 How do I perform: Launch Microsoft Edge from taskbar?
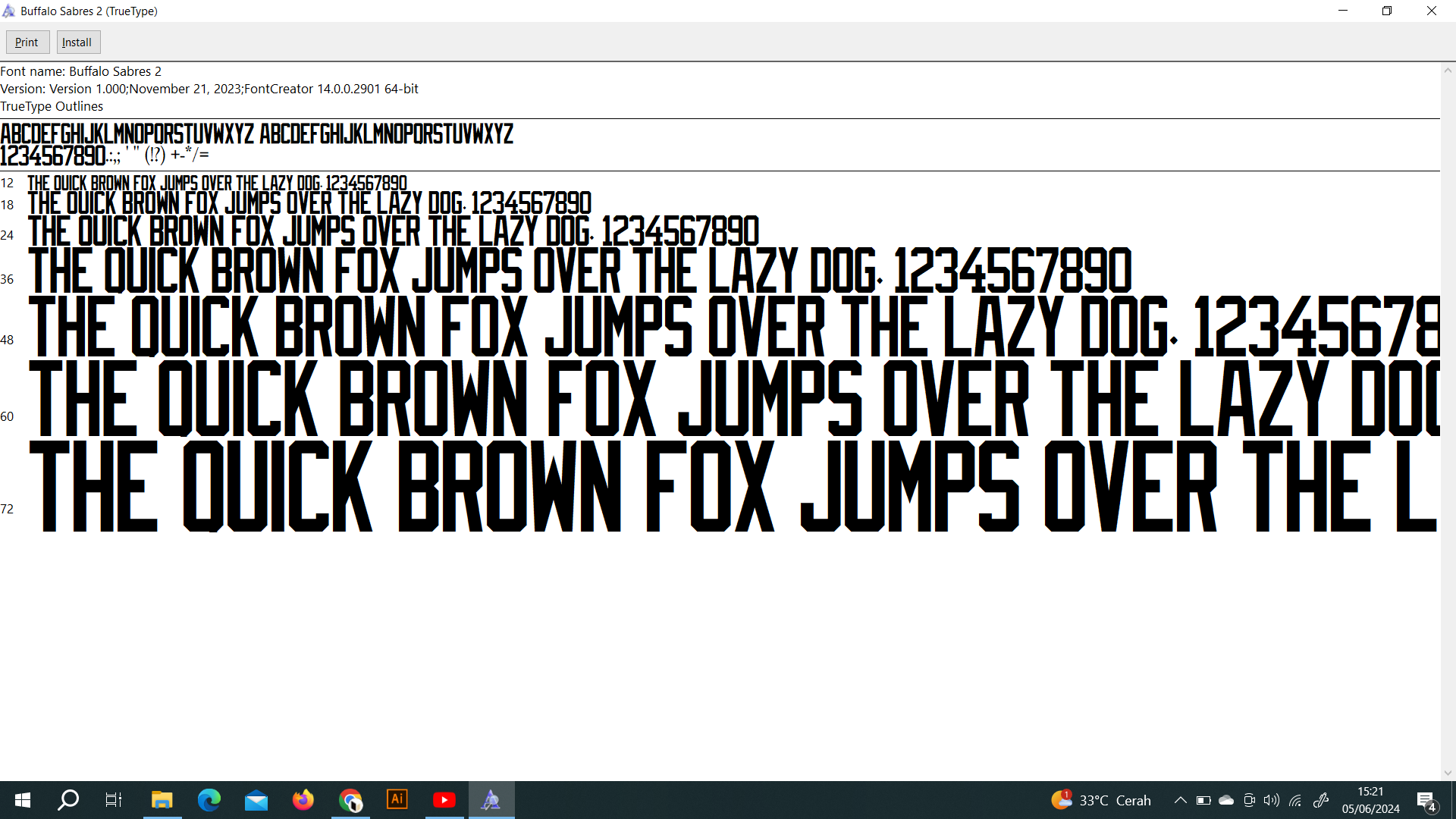coord(209,800)
